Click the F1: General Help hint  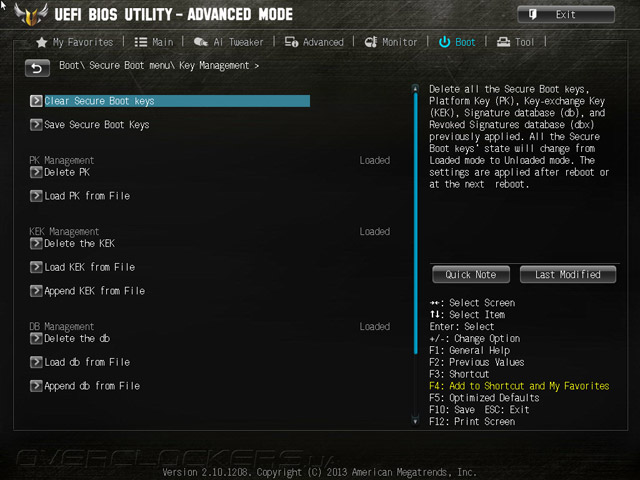click(469, 350)
